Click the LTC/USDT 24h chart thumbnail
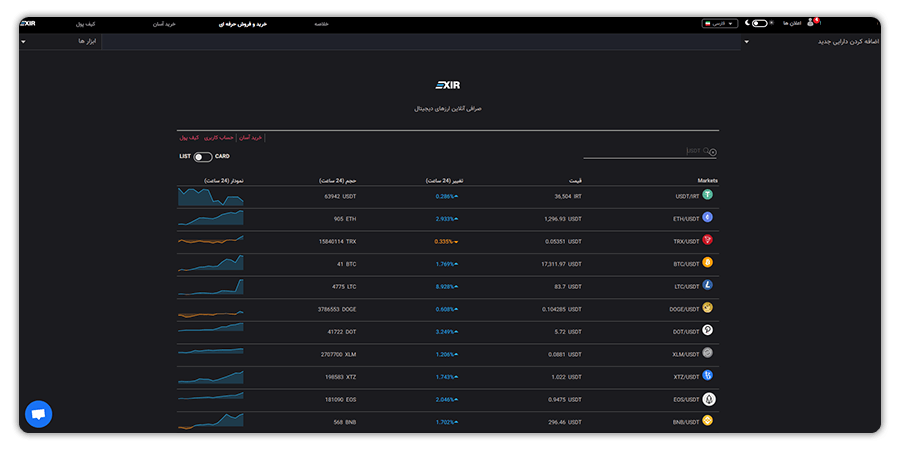The height and width of the screenshot is (450, 900). [x=211, y=286]
